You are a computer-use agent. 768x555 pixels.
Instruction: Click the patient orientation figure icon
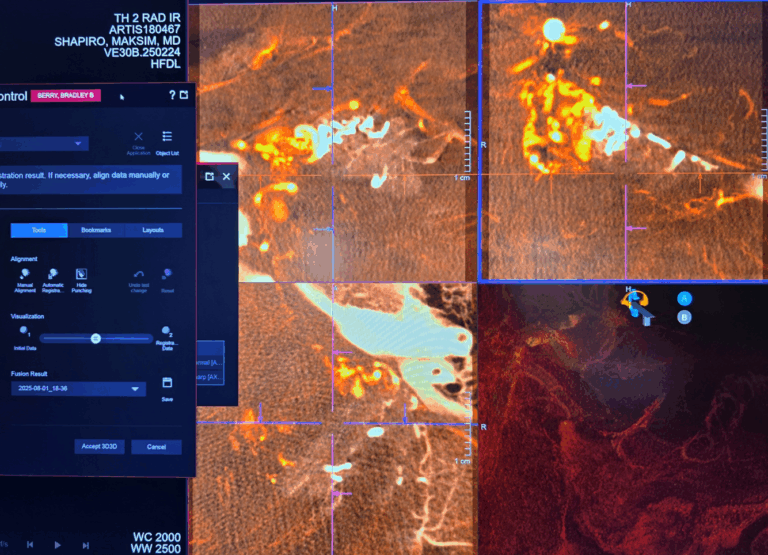pos(636,306)
